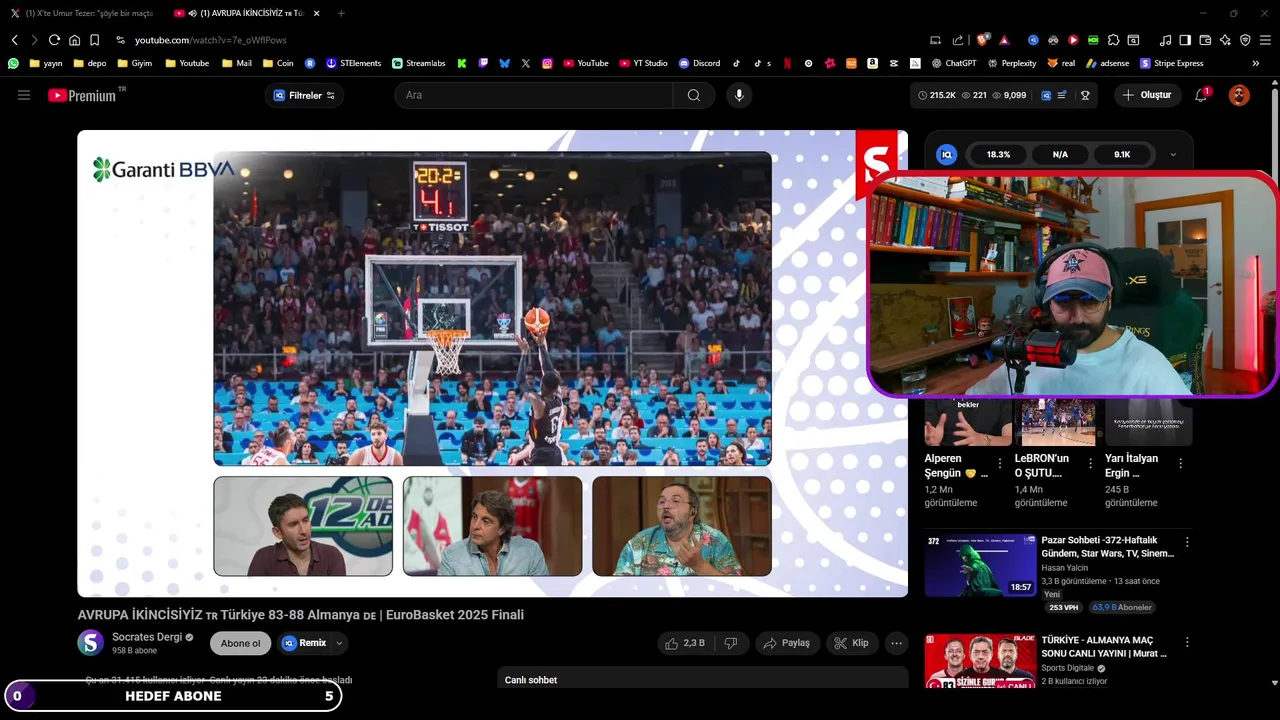
Task: Open the Filtreler filter button
Action: [x=304, y=95]
